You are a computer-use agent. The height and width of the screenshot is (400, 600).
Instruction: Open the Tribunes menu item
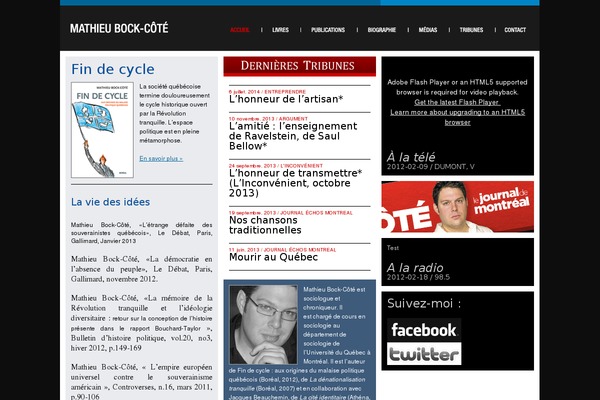pyautogui.click(x=471, y=30)
